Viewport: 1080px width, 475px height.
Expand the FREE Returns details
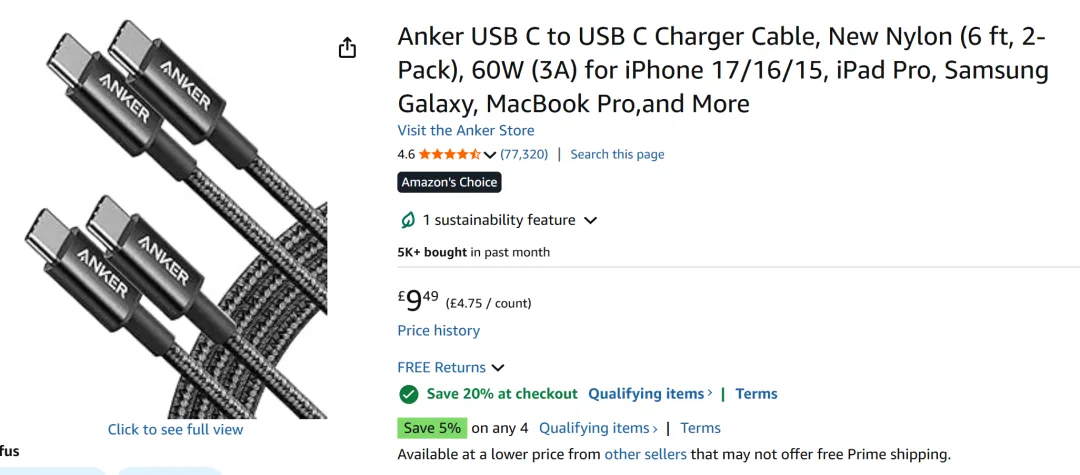pos(498,368)
